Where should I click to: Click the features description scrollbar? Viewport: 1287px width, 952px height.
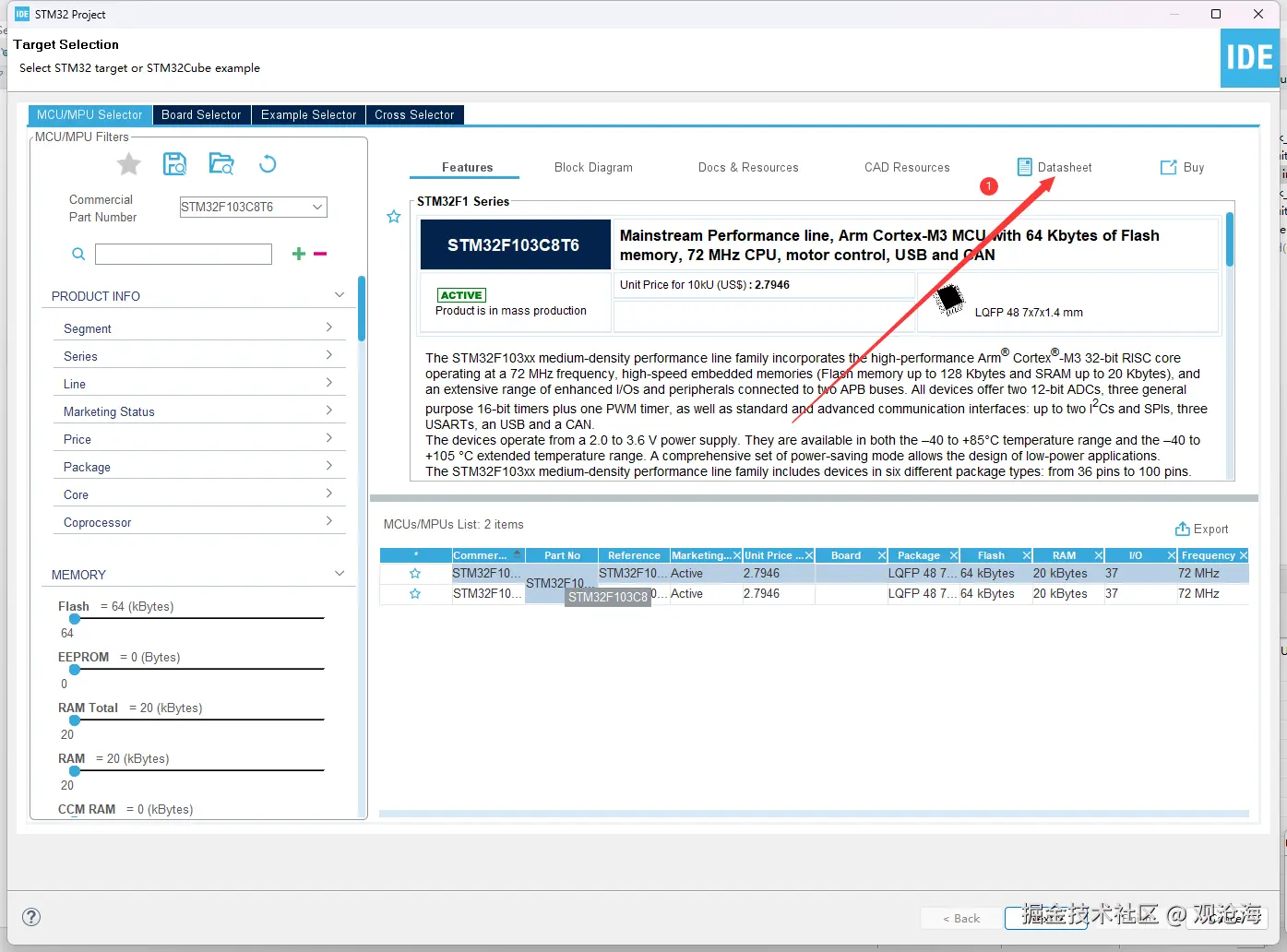pyautogui.click(x=1229, y=240)
